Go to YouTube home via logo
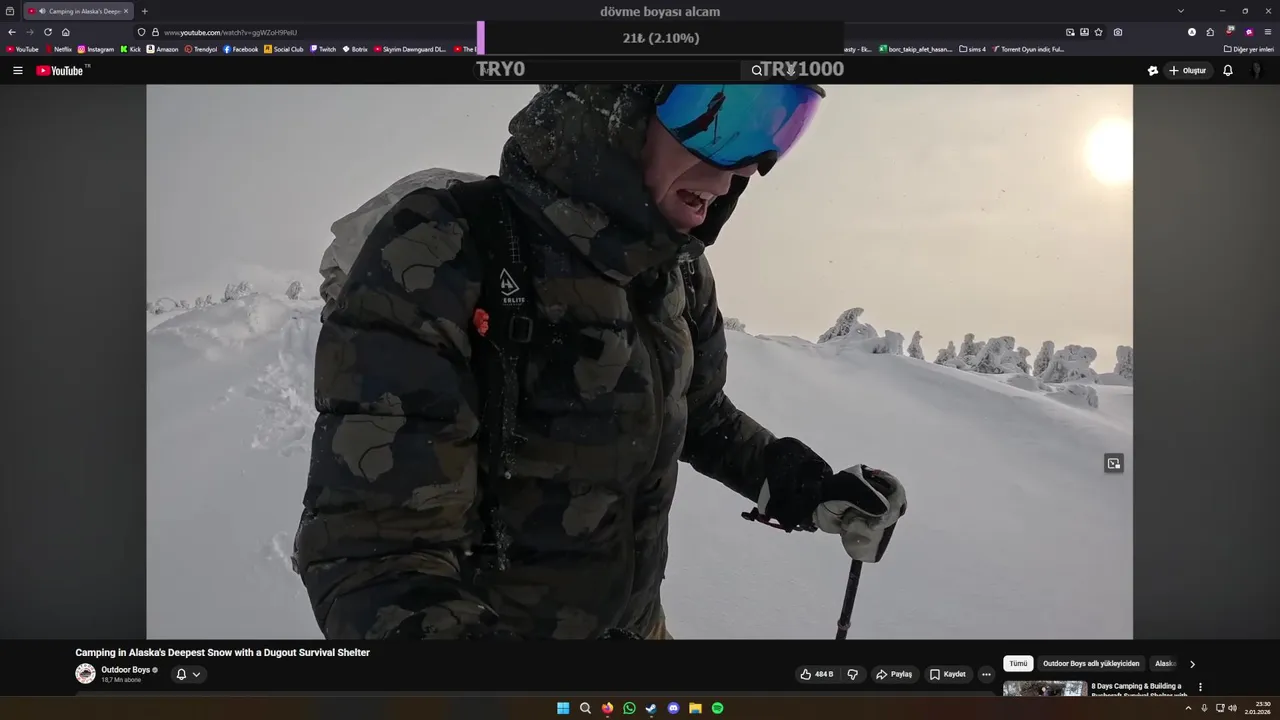 coord(60,71)
